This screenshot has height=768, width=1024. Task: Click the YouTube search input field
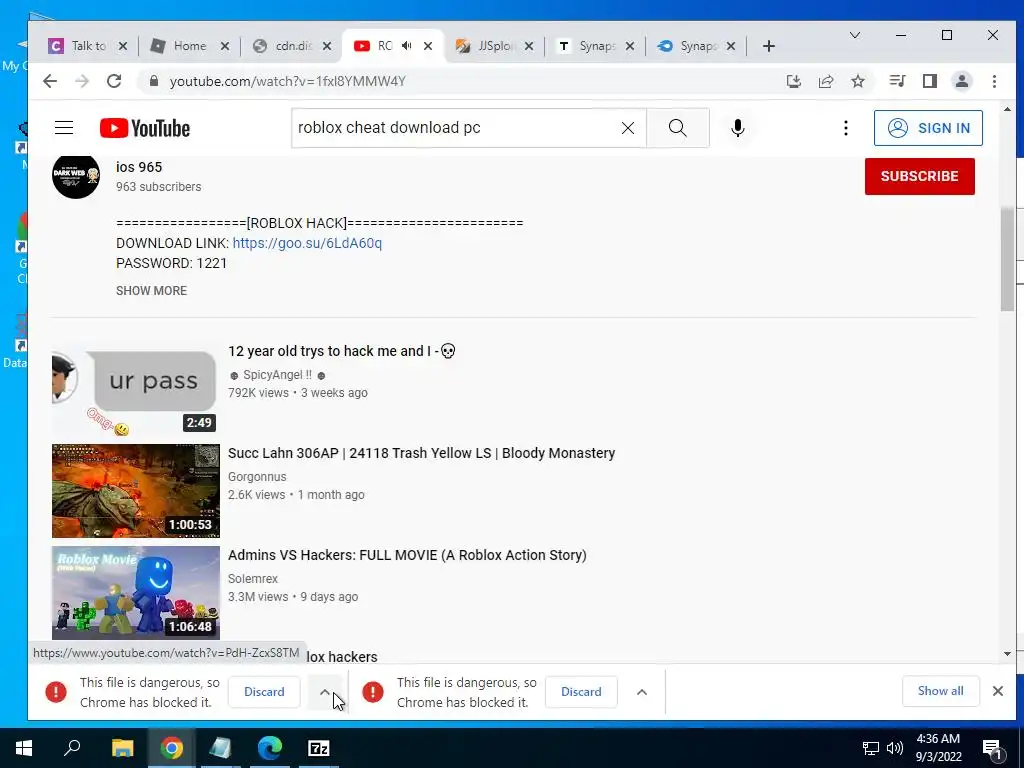pyautogui.click(x=457, y=128)
